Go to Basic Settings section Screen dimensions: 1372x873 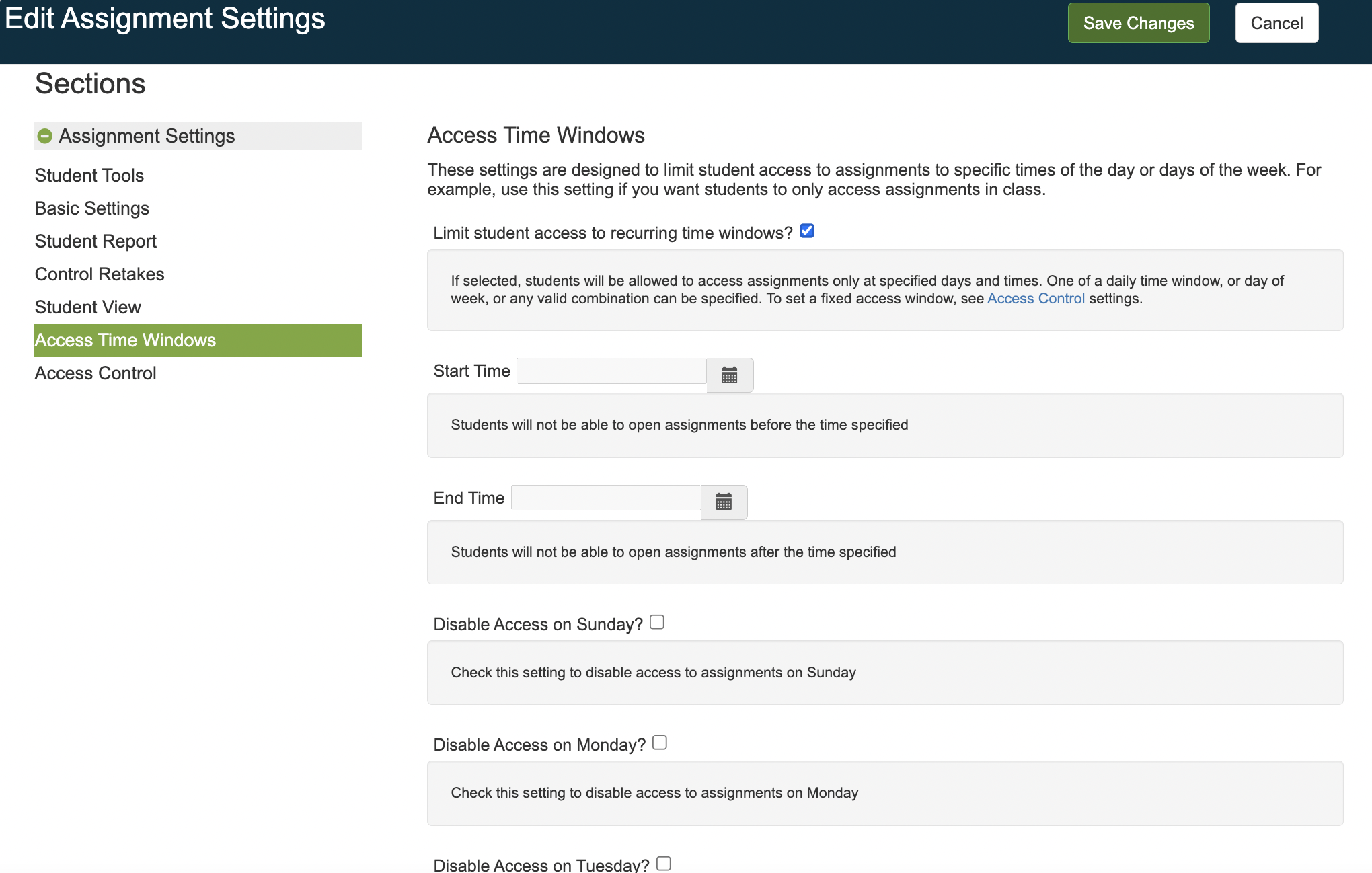pyautogui.click(x=92, y=208)
